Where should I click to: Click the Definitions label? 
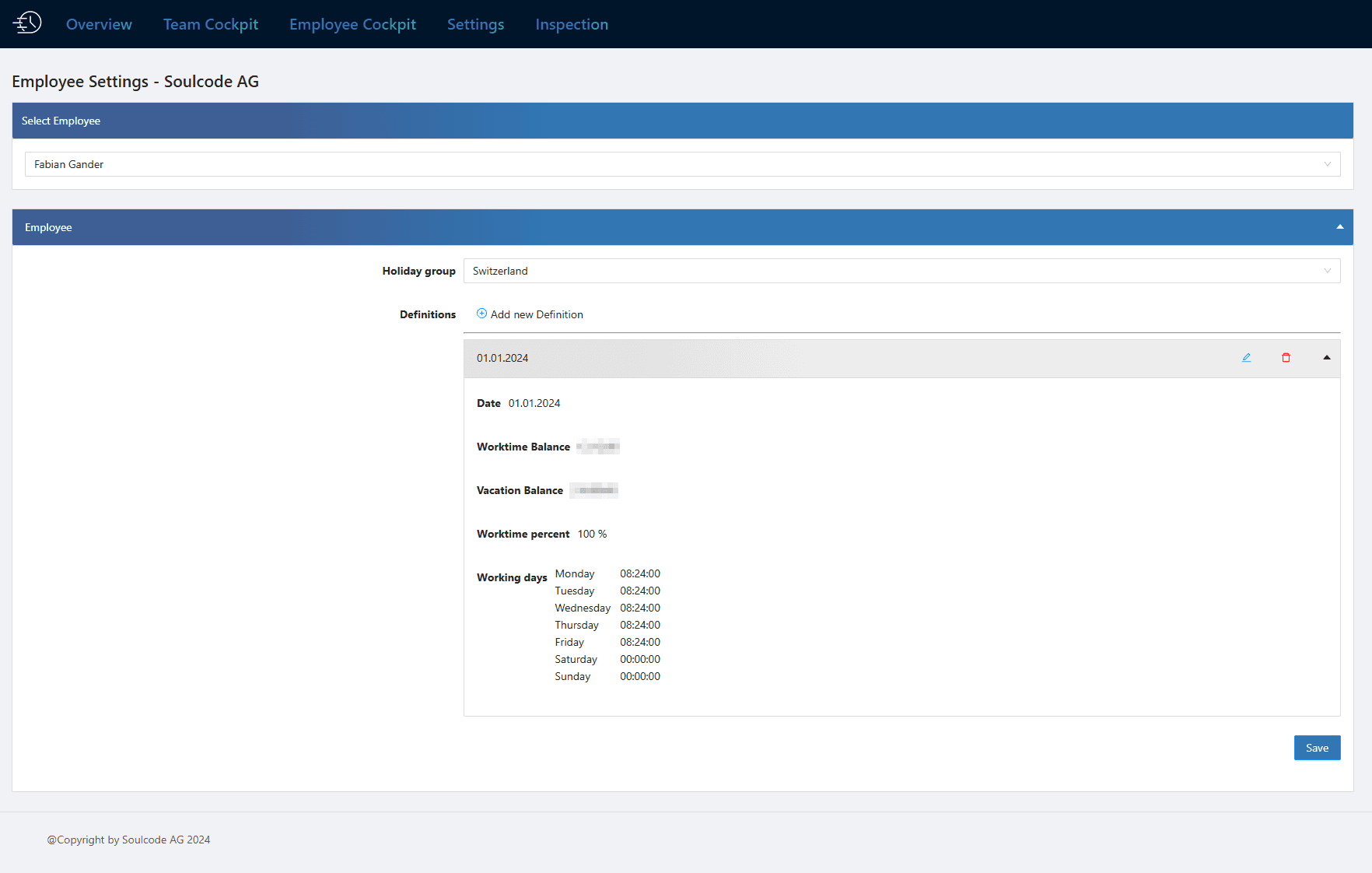coord(428,314)
